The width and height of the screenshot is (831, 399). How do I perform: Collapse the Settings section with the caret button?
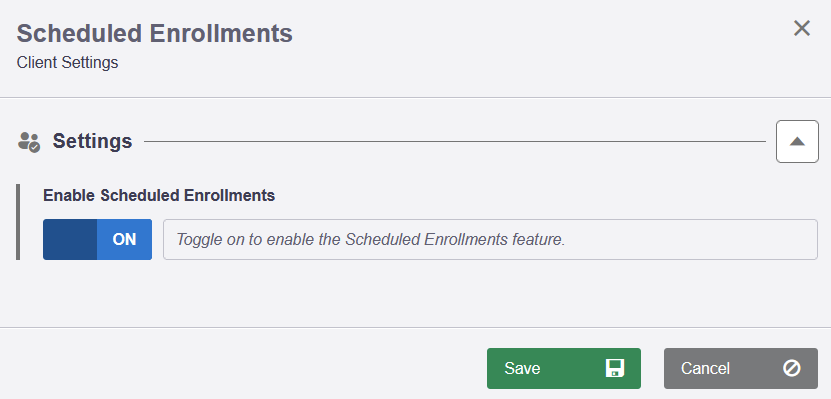pyautogui.click(x=797, y=141)
